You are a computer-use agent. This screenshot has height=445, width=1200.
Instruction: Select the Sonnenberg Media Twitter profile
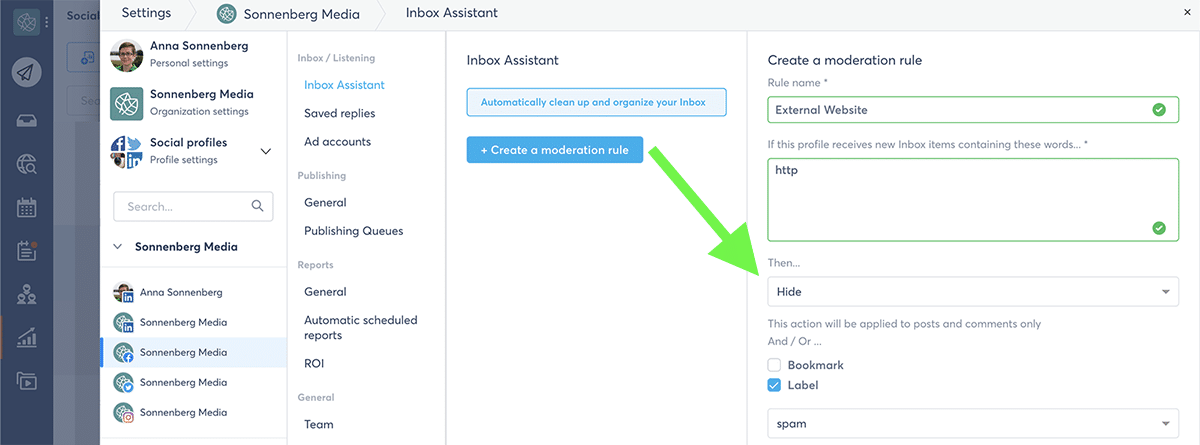click(x=183, y=382)
